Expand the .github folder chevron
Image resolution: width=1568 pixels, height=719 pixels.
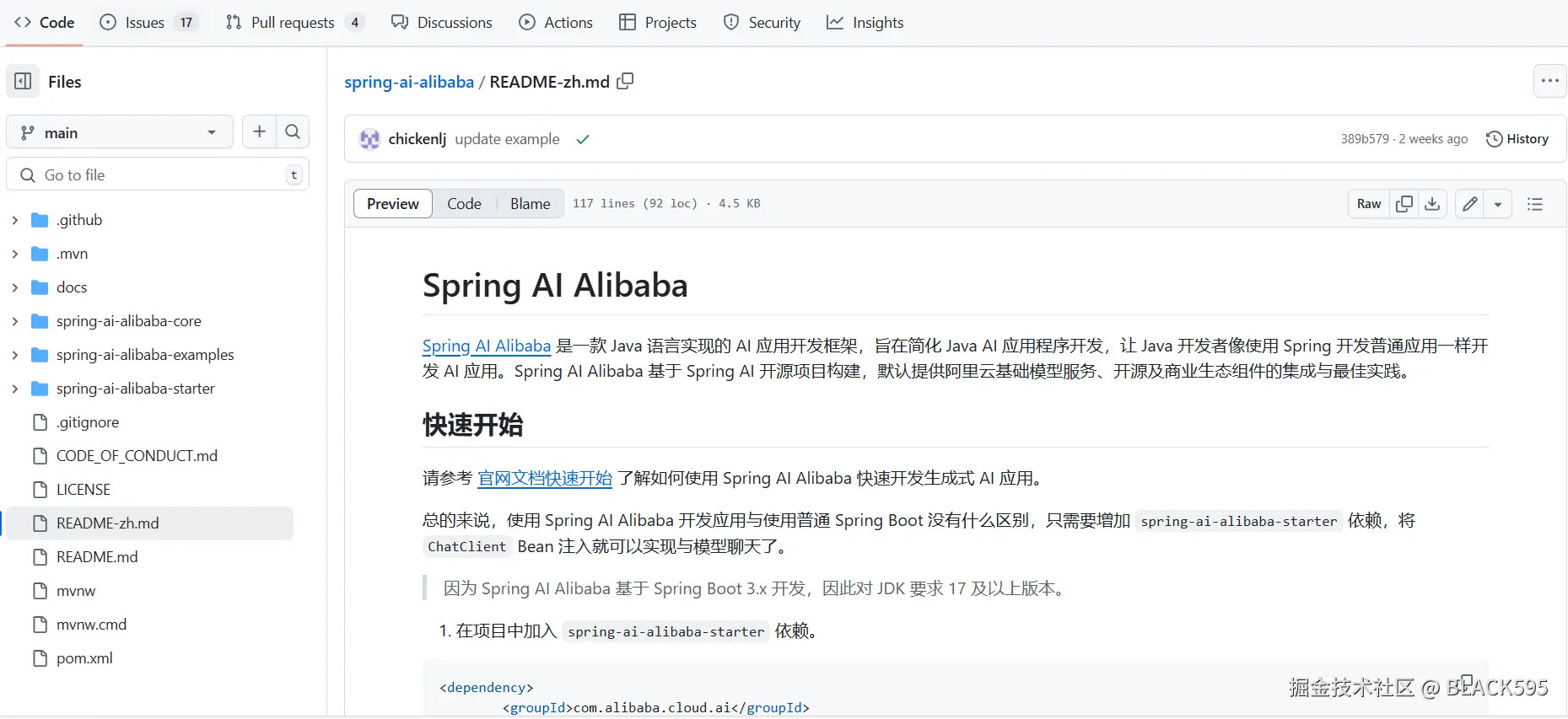pyautogui.click(x=14, y=220)
